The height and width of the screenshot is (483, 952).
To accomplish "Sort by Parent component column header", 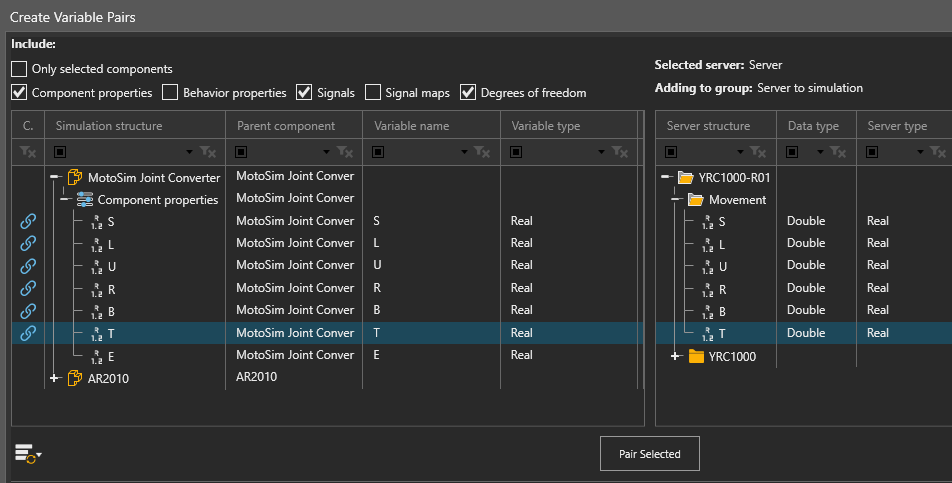I will click(286, 126).
